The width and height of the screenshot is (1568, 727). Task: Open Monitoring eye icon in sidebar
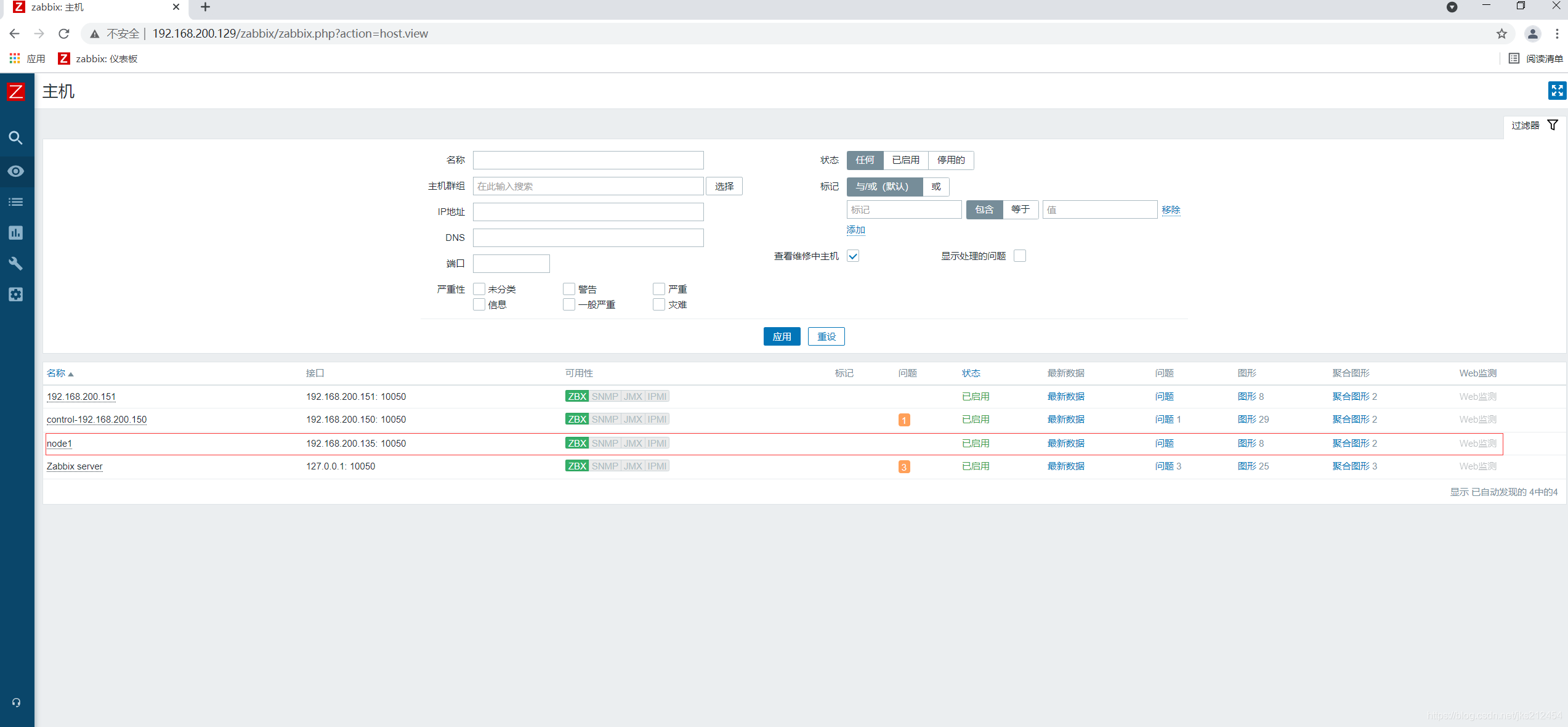pyautogui.click(x=16, y=171)
